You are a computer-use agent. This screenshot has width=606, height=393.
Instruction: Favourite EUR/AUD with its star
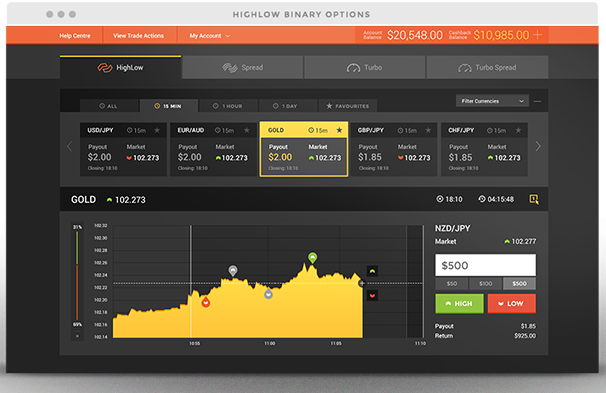[247, 130]
